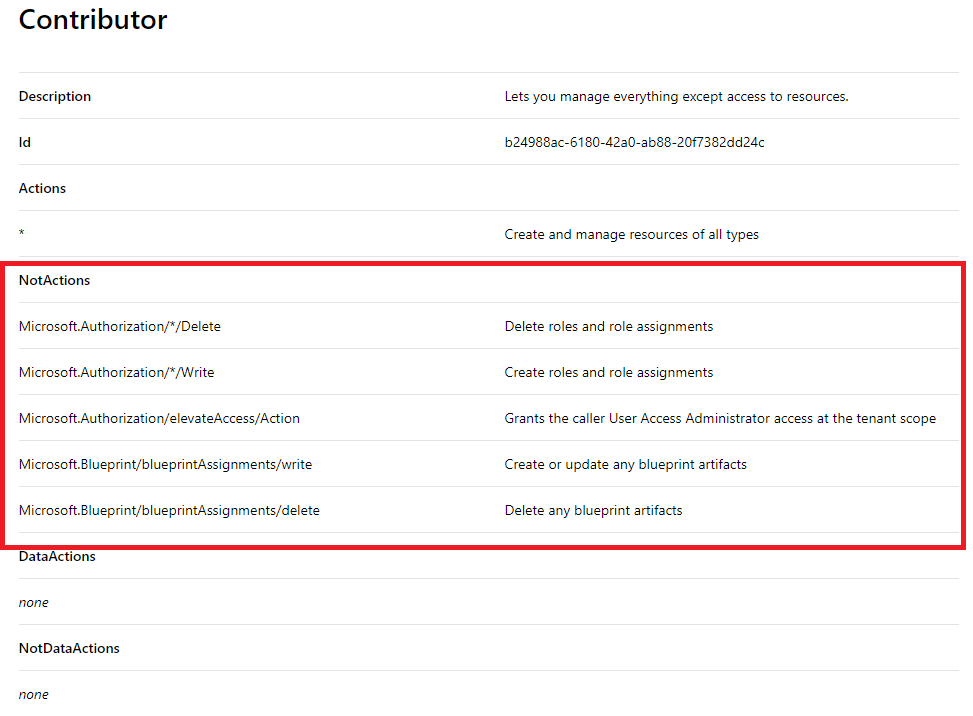The height and width of the screenshot is (716, 973).
Task: Click 'Create roles and role assignments' description
Action: [x=609, y=372]
